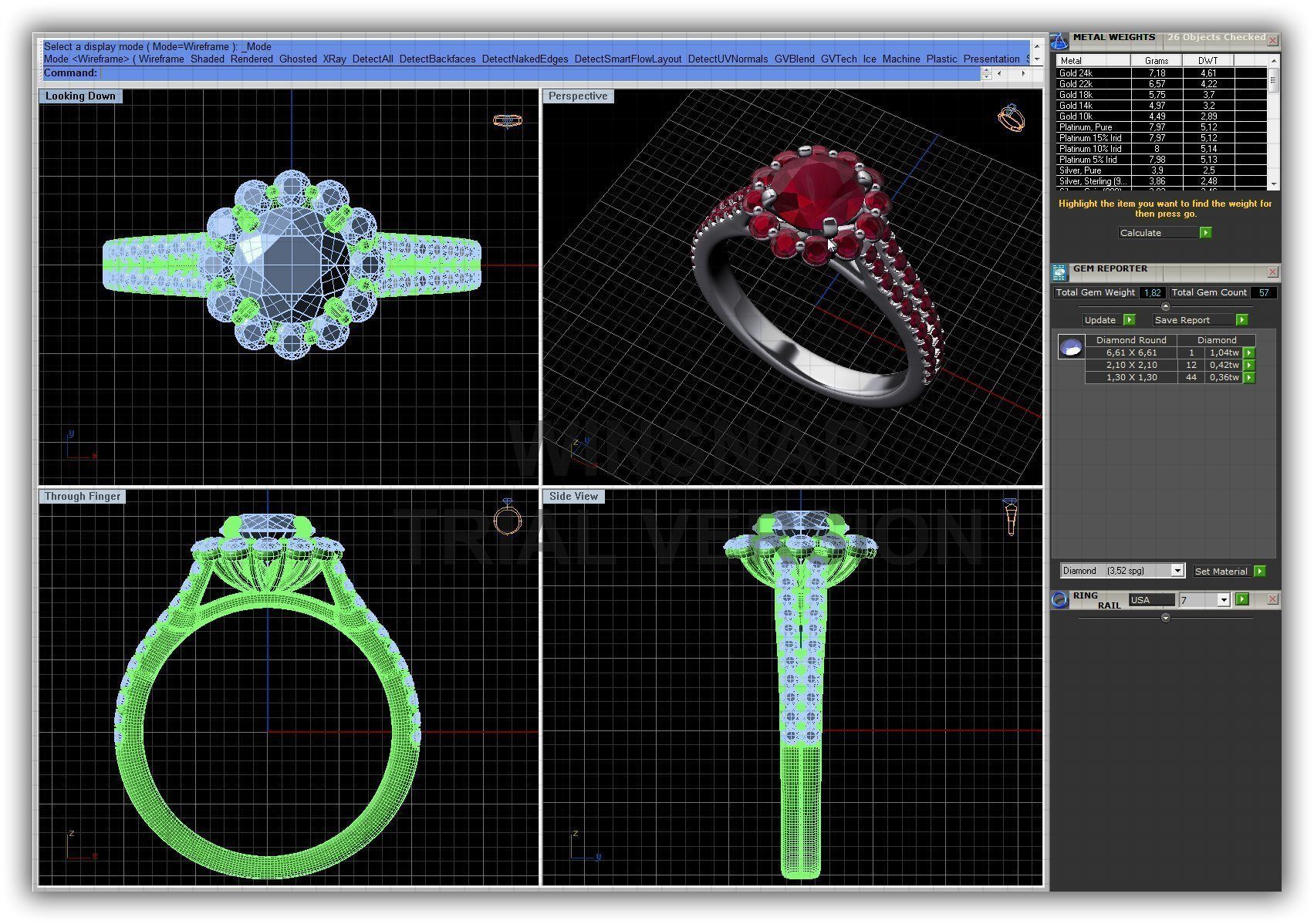Click the Side View viewport title

tap(573, 496)
